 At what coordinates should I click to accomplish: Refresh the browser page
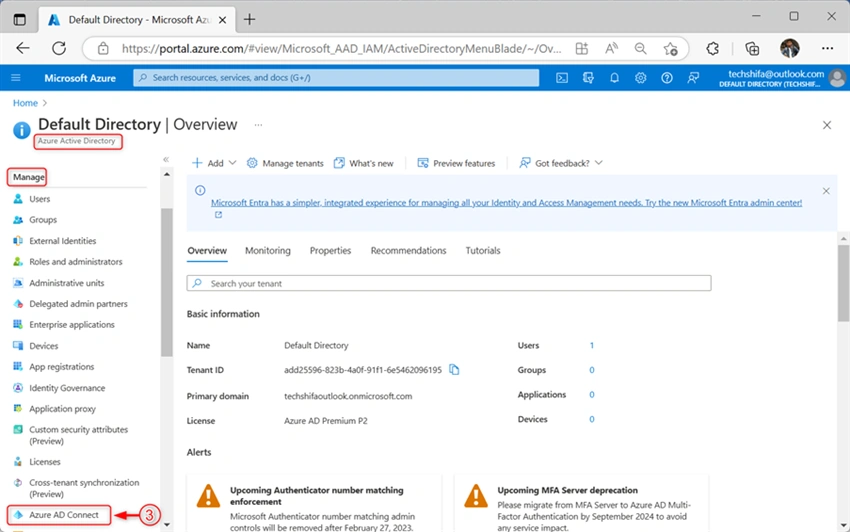pyautogui.click(x=59, y=48)
